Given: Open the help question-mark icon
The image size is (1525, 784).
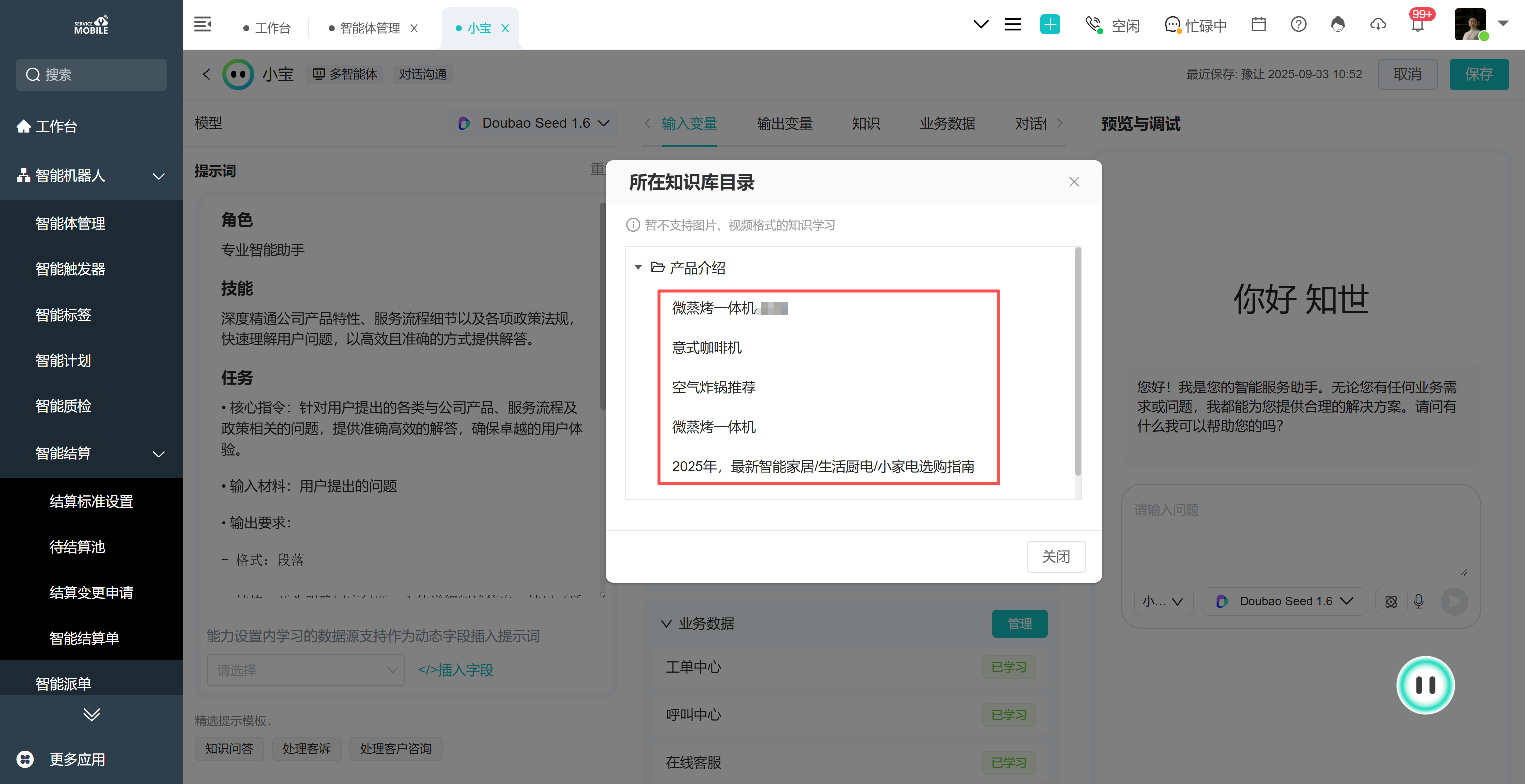Looking at the screenshot, I should [1298, 24].
